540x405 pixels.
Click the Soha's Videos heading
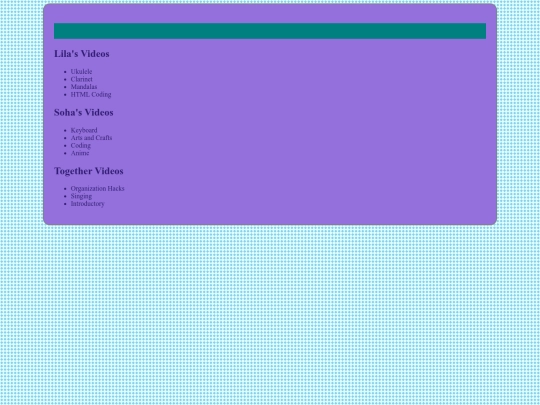[x=84, y=112]
